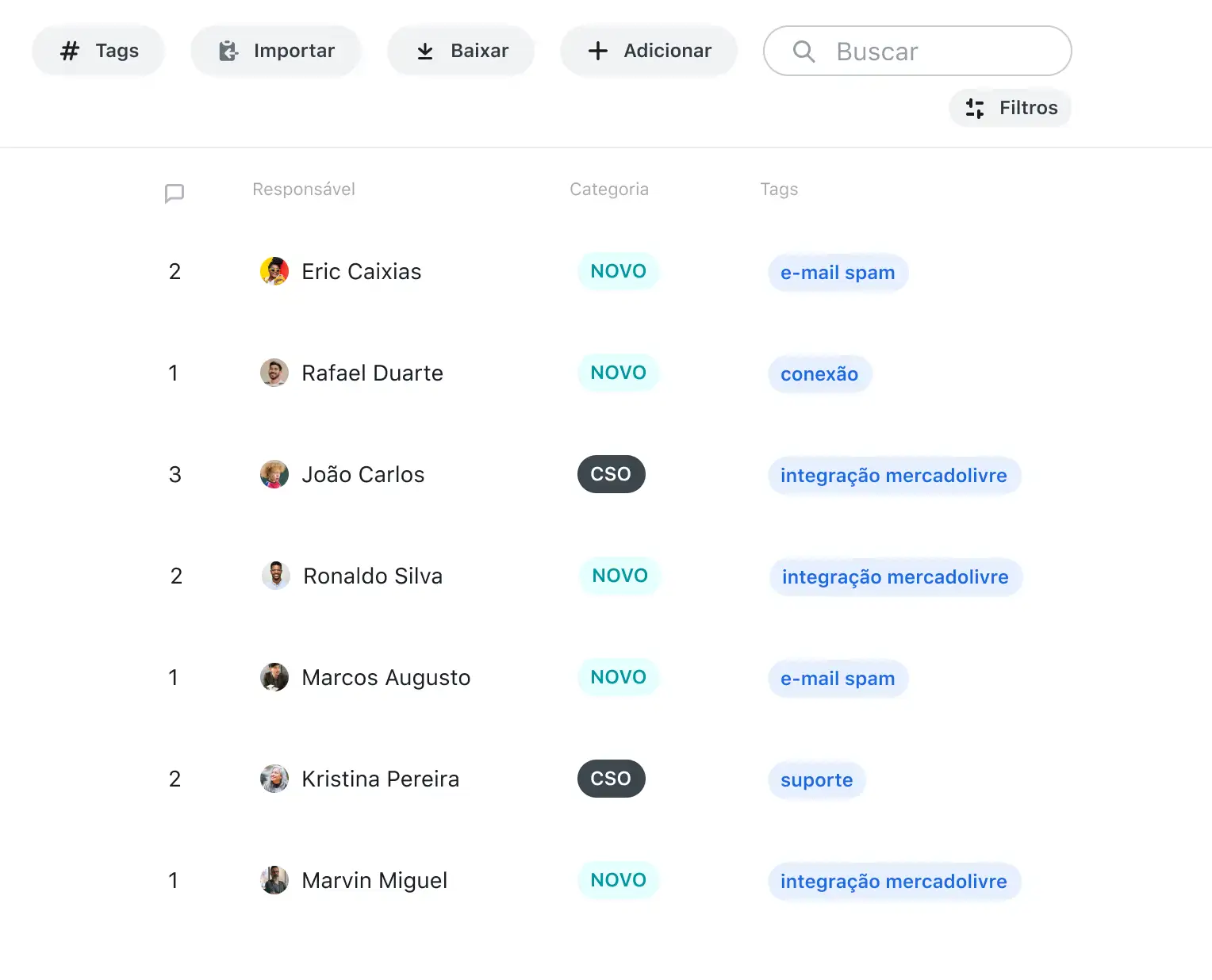Click Kristina Pereira's profile photo
The width and height of the screenshot is (1212, 980).
pyautogui.click(x=274, y=779)
